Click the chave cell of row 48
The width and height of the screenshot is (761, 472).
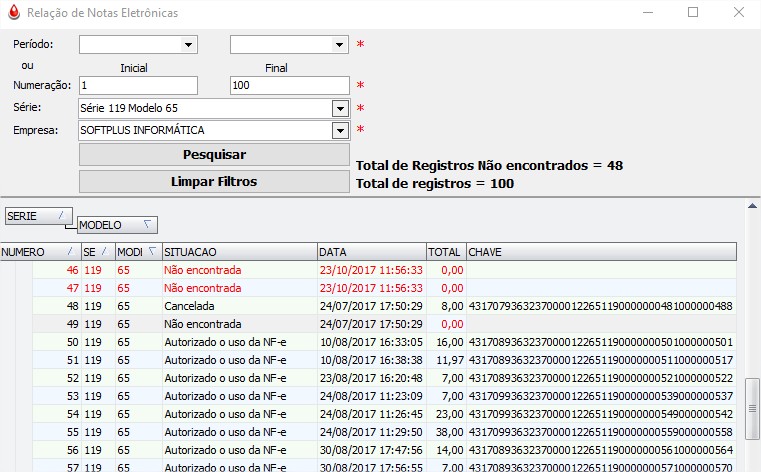[601, 306]
